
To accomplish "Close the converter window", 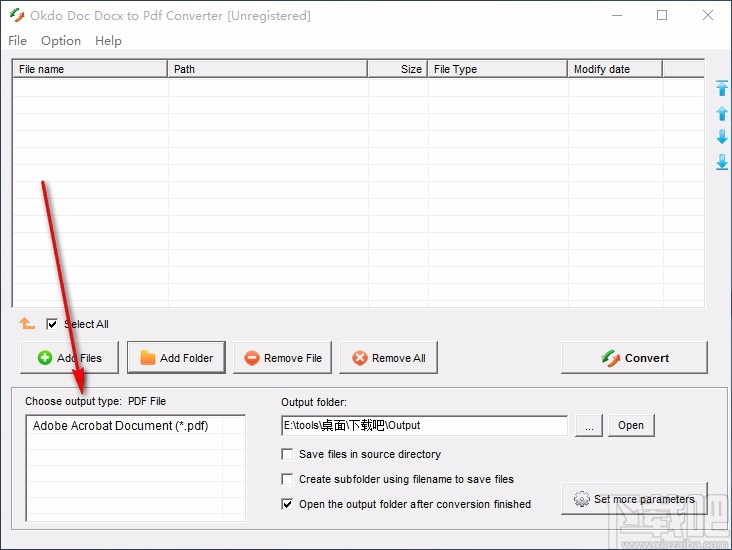I will pos(708,15).
